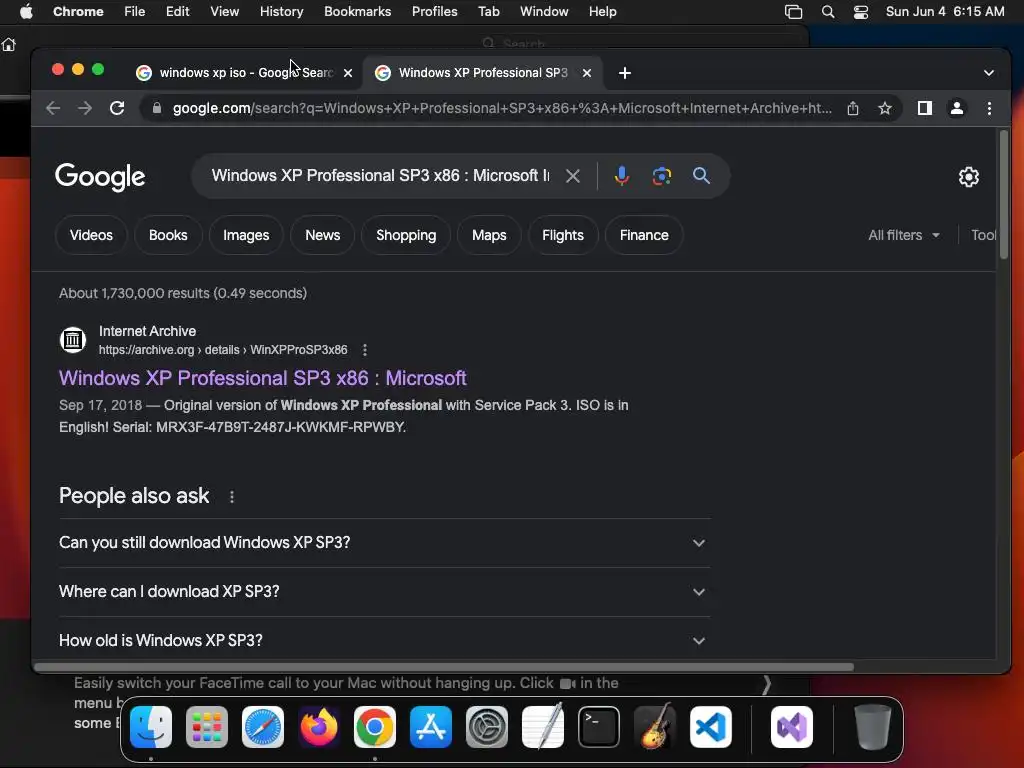Open Google quick settings gear
This screenshot has width=1024, height=768.
coord(968,177)
